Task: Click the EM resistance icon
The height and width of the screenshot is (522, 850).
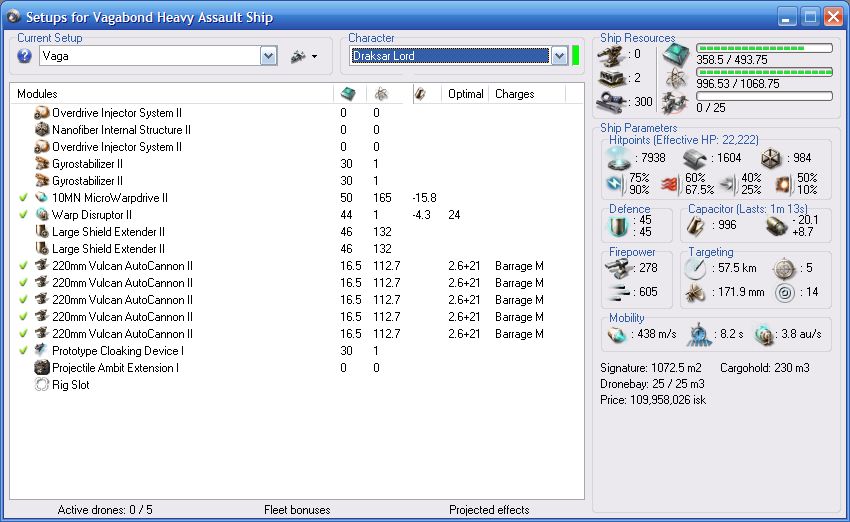Action: 615,184
